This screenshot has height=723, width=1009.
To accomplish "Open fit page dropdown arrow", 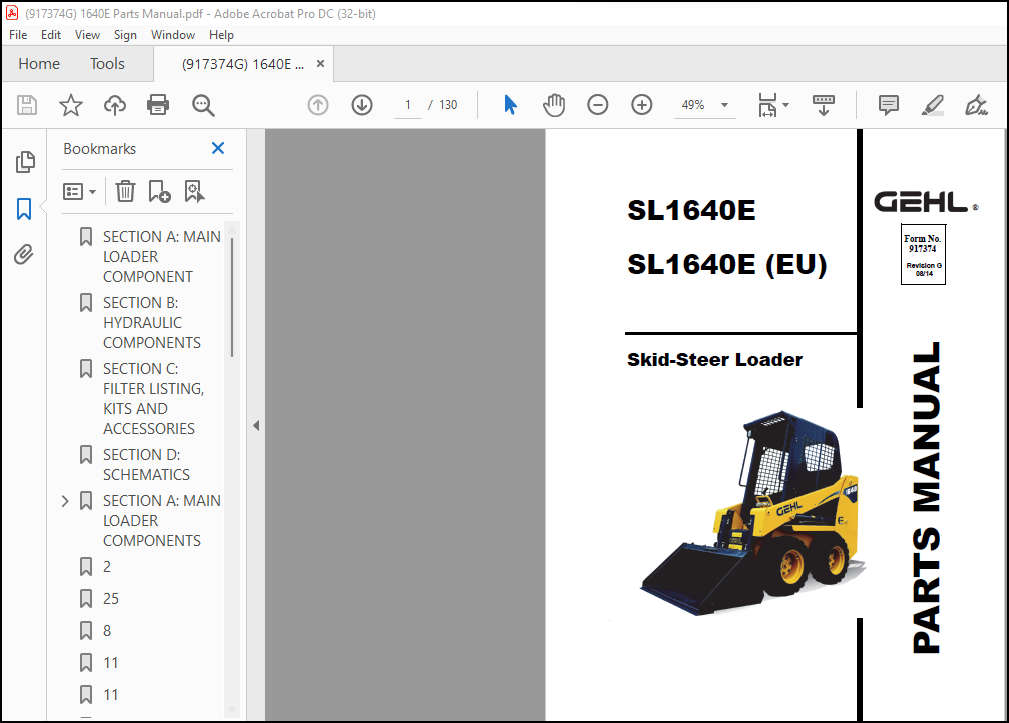I will 785,105.
